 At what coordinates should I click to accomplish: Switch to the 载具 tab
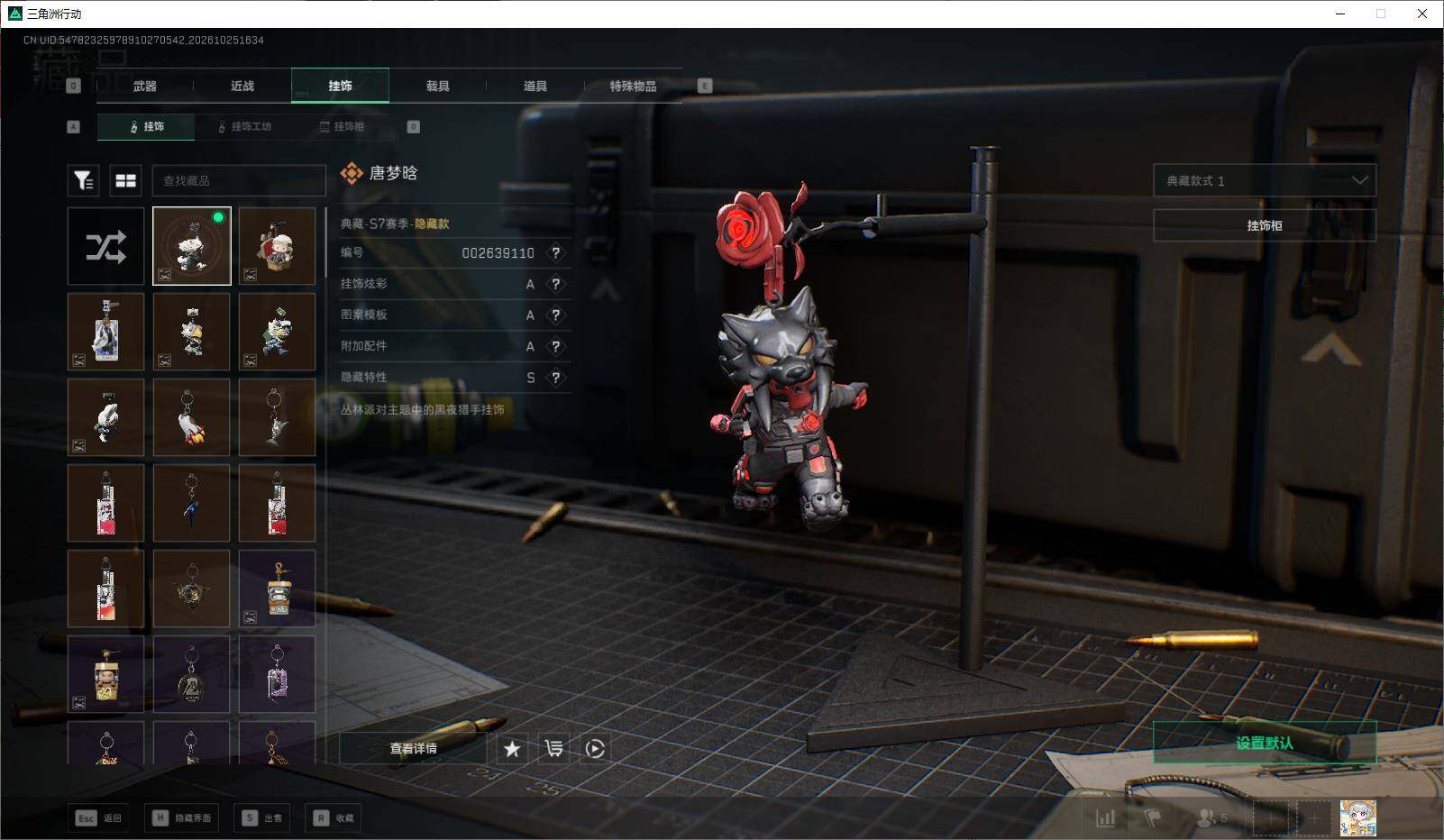(x=437, y=86)
